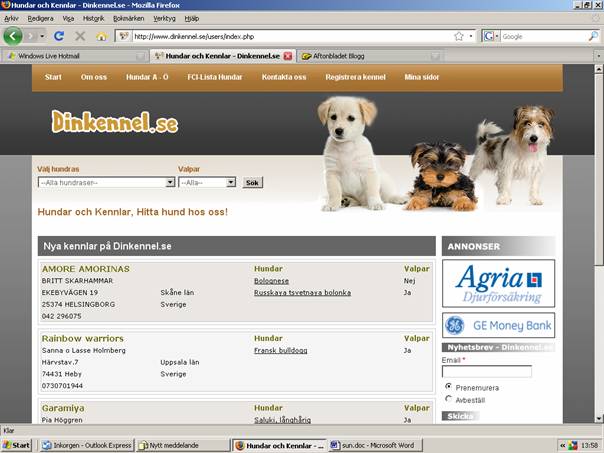Screen dimensions: 604x453
Task: Open the Valpar filter dropdown
Action: (207, 183)
